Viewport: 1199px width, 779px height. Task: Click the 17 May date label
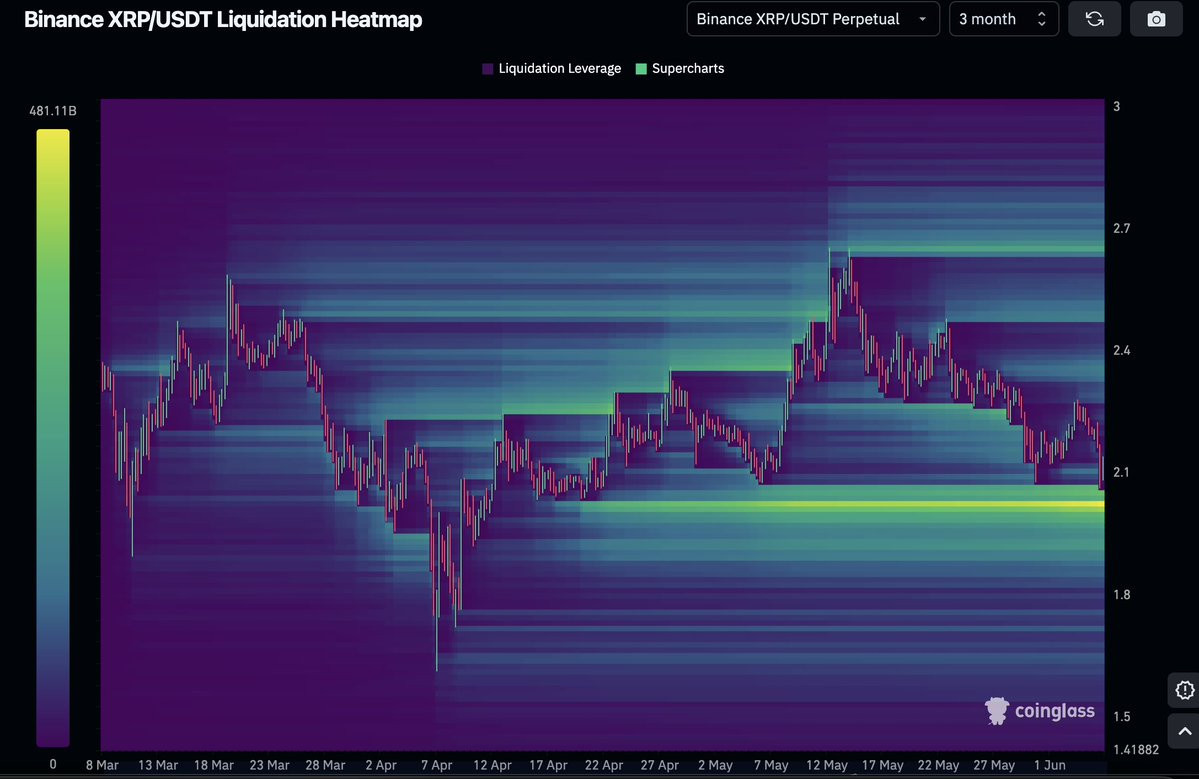882,765
